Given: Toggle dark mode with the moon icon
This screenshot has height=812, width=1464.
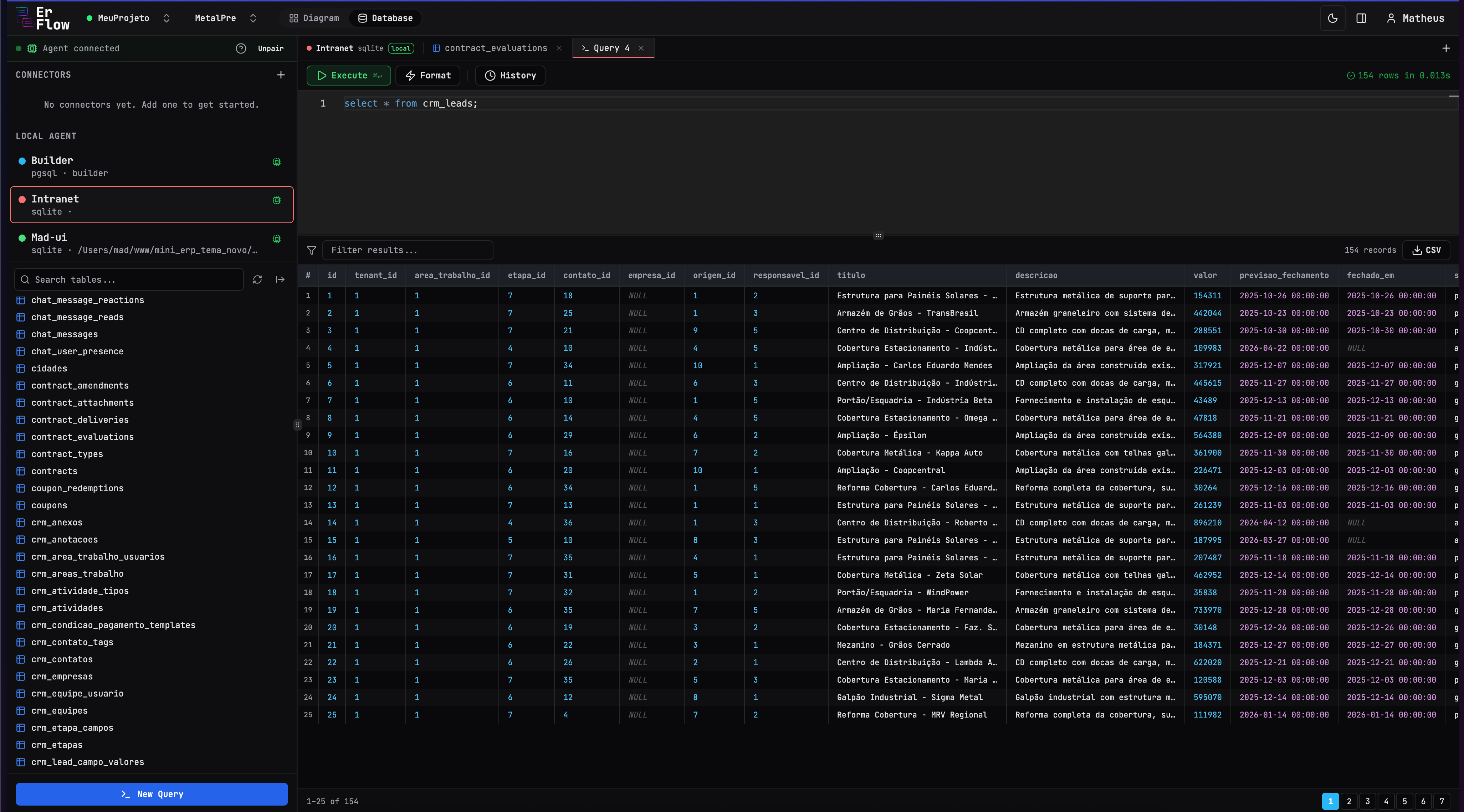Looking at the screenshot, I should click(x=1332, y=18).
